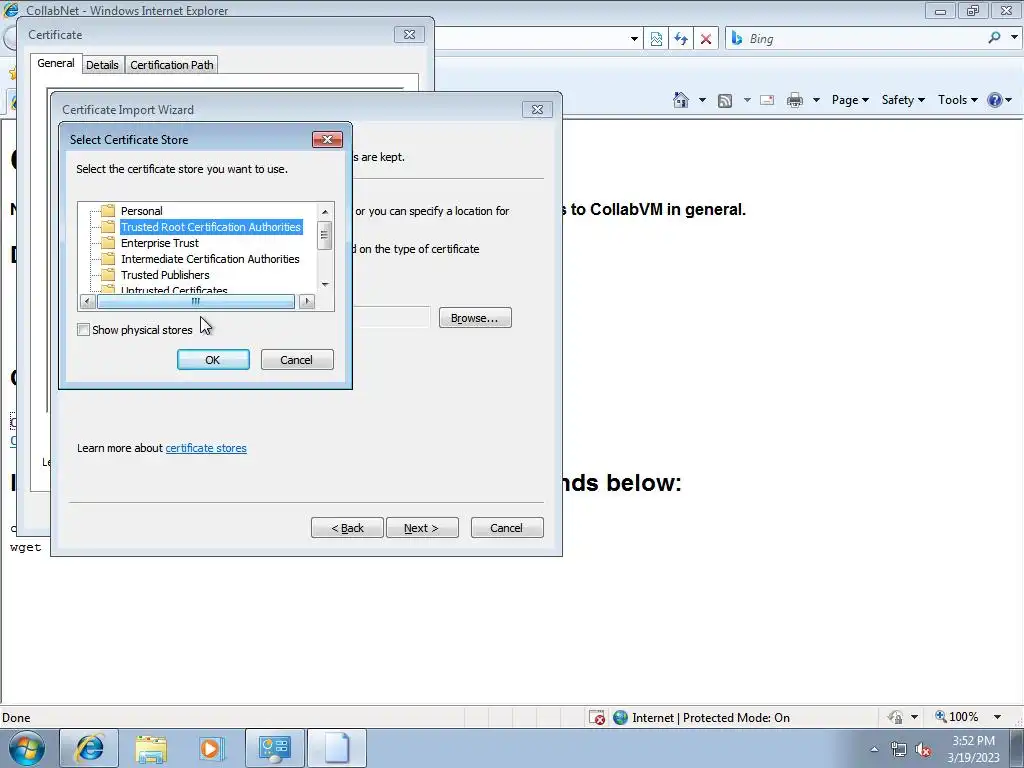Expand the Help dropdown arrow
1024x768 pixels.
click(1009, 100)
